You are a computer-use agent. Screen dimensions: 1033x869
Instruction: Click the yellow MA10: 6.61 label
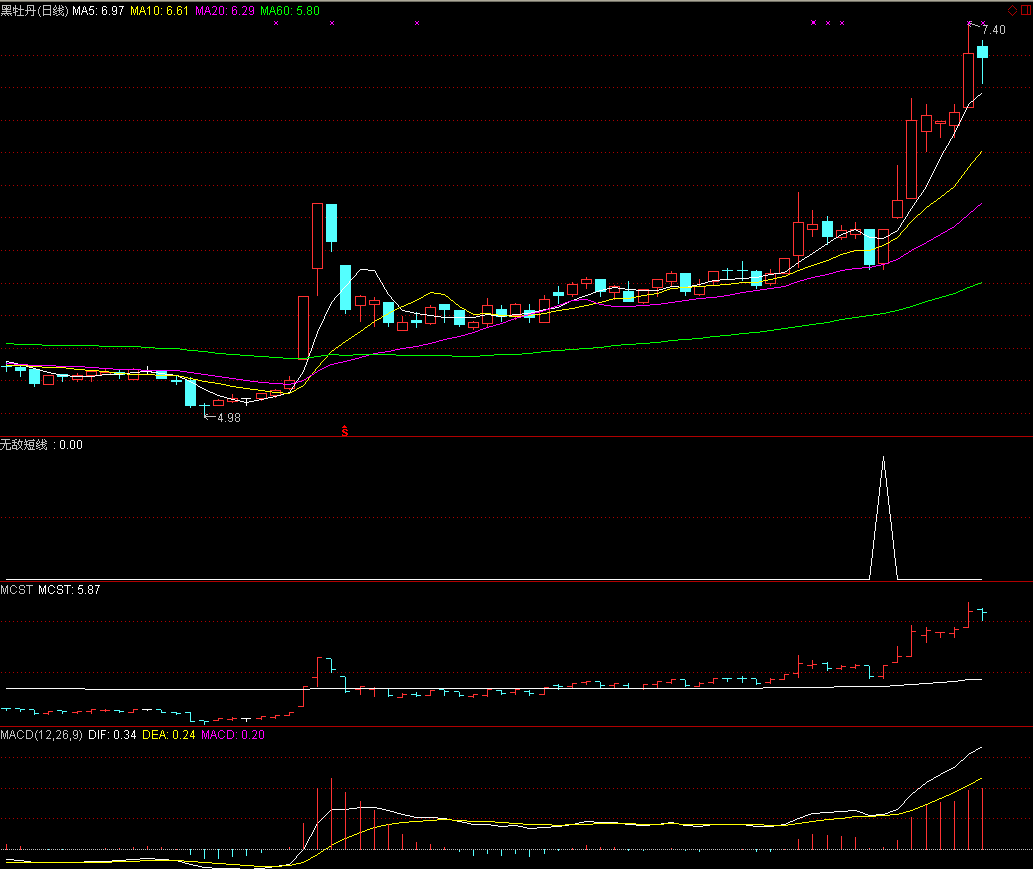pyautogui.click(x=159, y=11)
